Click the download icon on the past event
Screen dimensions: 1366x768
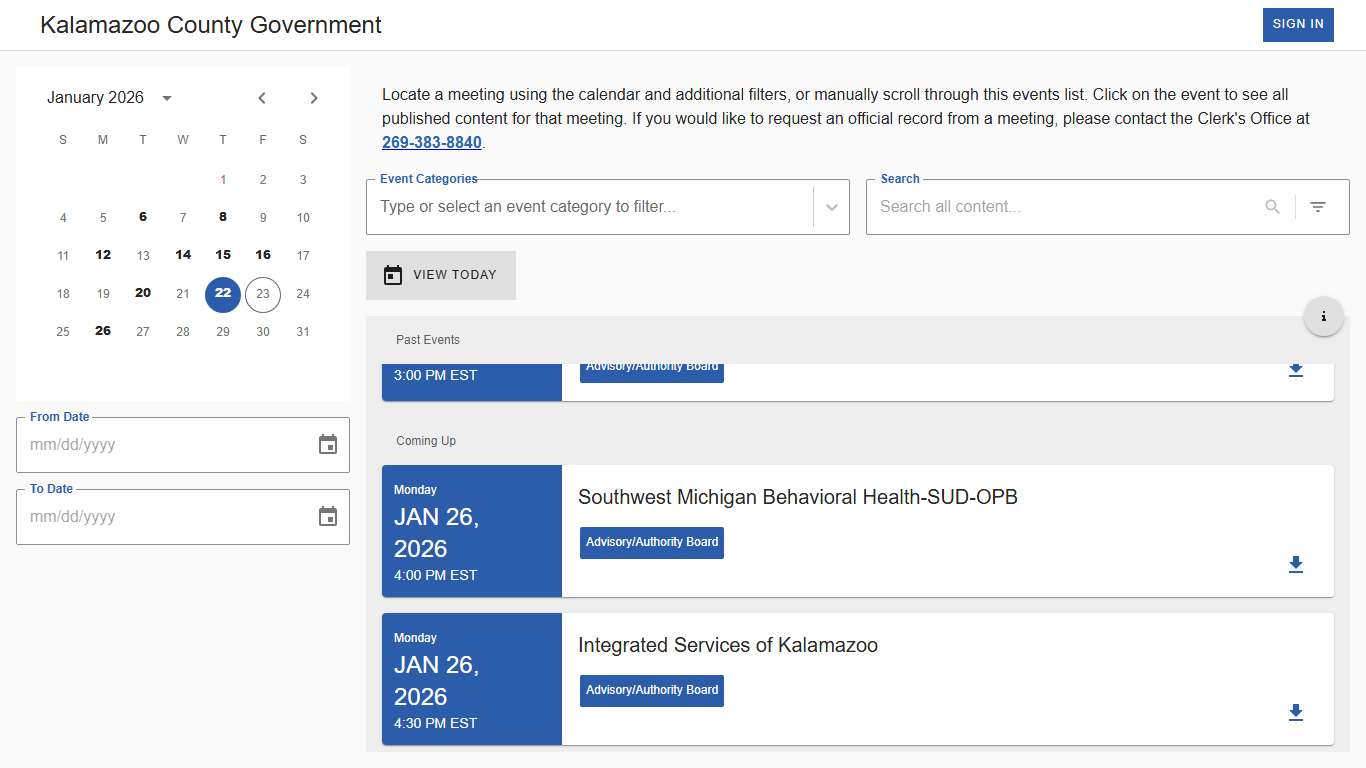[1296, 370]
